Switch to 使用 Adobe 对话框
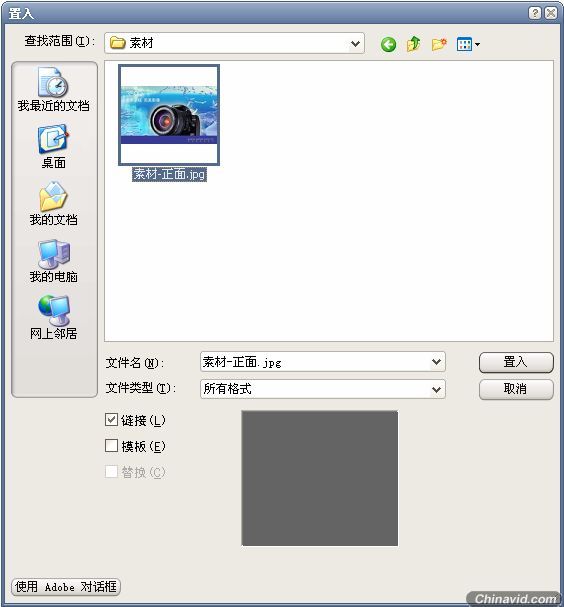The image size is (564, 607). click(x=66, y=586)
